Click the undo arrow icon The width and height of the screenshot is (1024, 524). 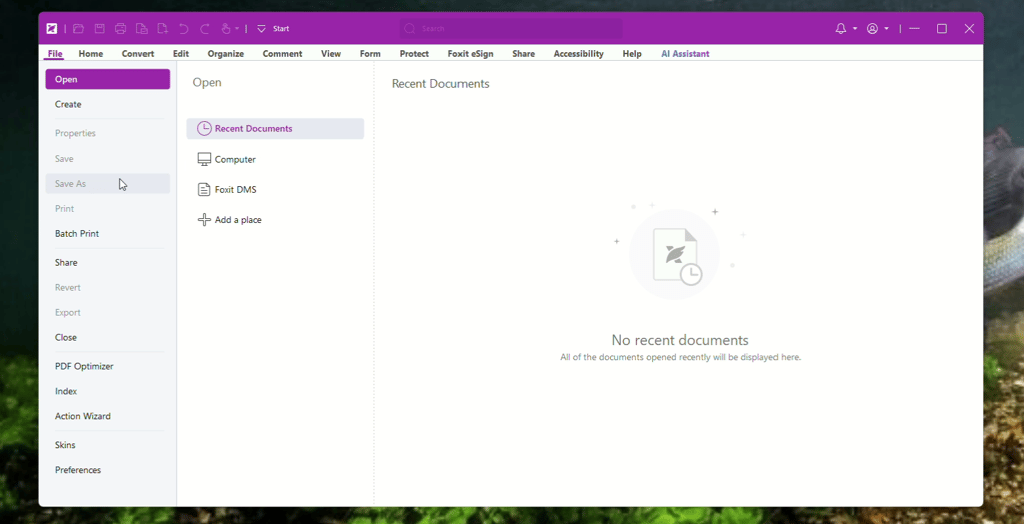click(x=184, y=29)
